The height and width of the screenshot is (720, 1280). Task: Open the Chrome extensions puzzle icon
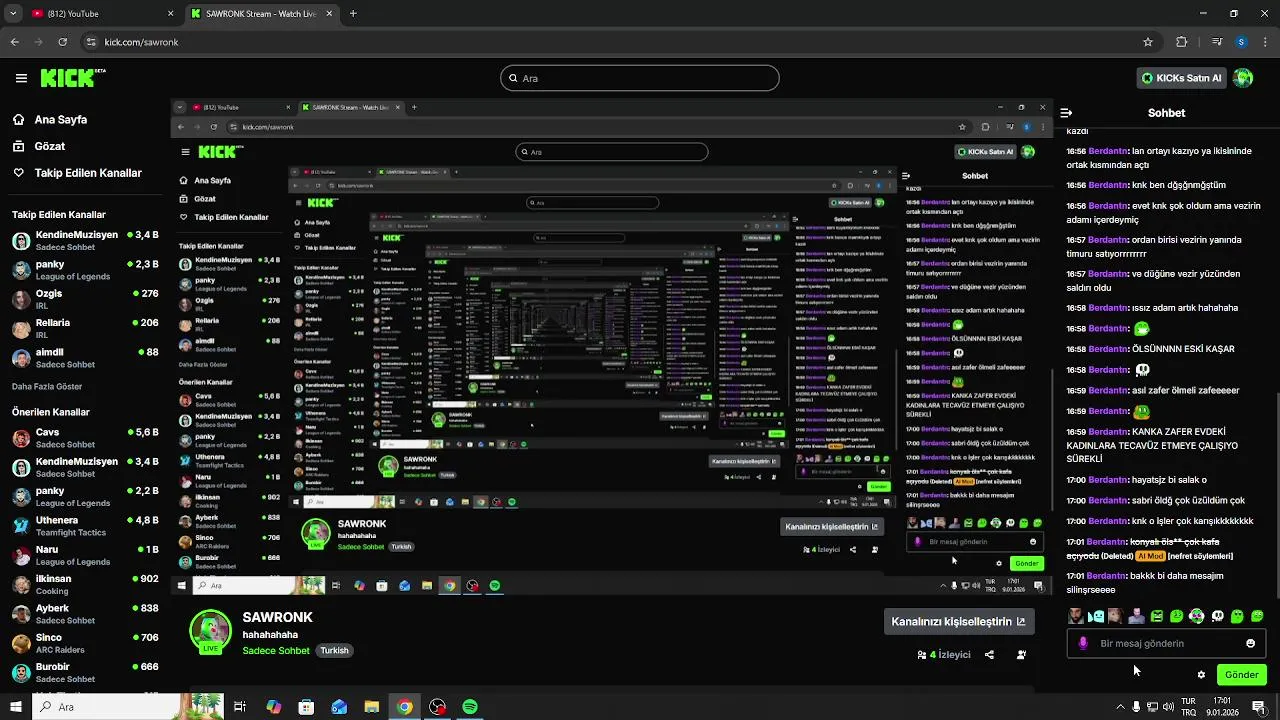1181,42
